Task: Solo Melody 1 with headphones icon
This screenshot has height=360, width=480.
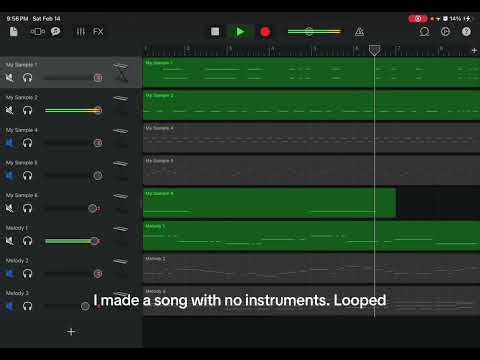Action: [27, 241]
